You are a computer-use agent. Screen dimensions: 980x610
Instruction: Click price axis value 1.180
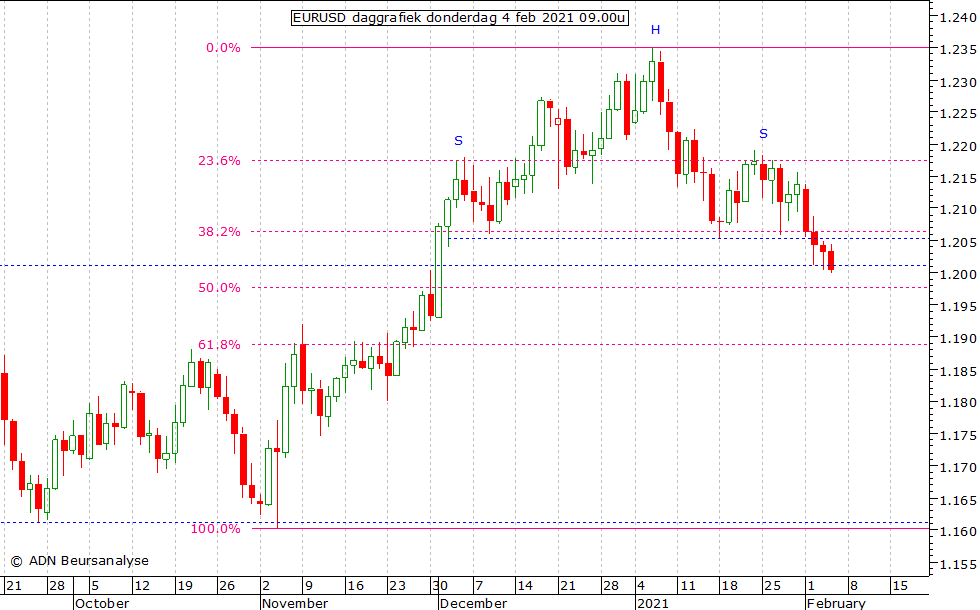(959, 403)
